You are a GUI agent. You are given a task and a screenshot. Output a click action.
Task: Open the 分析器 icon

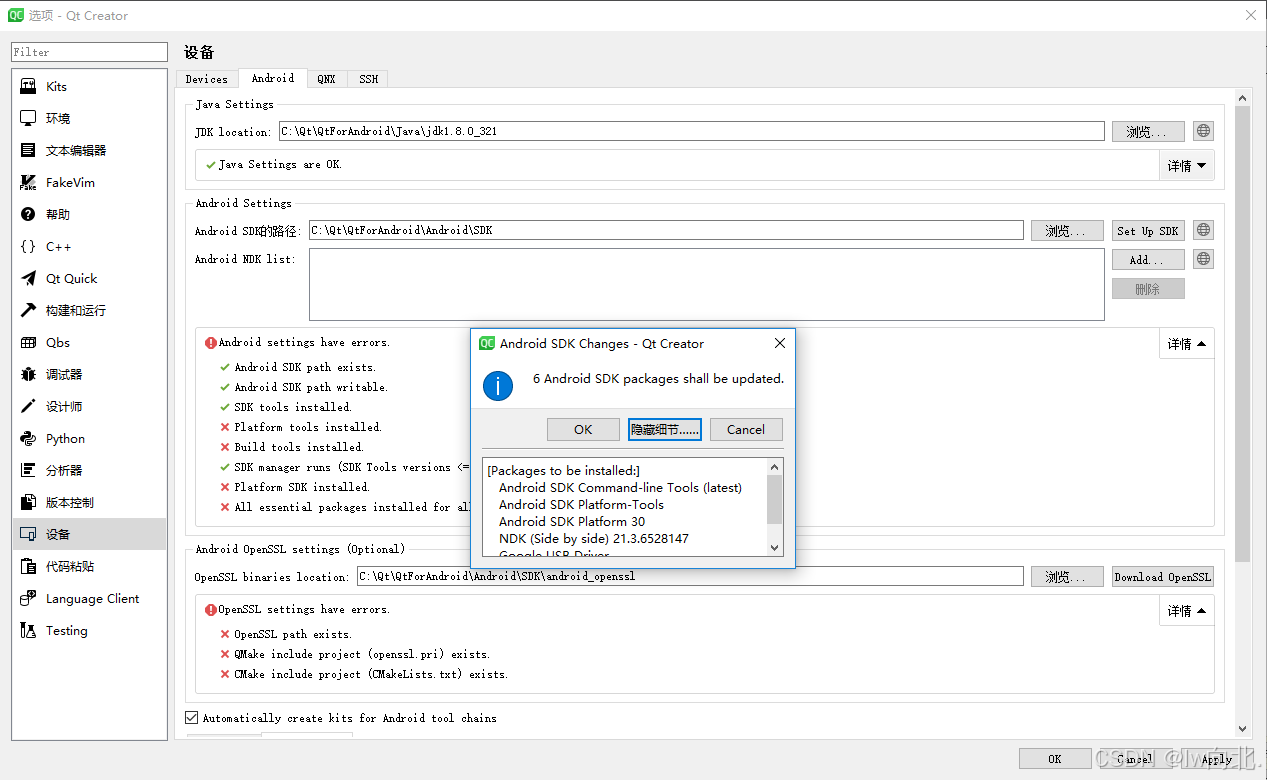point(28,470)
